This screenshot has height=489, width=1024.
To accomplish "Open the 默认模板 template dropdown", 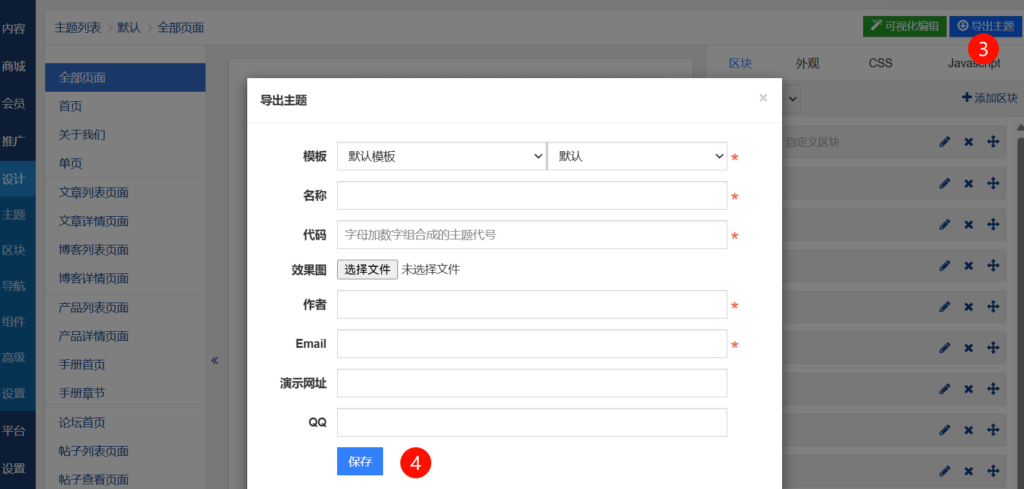I will point(441,157).
